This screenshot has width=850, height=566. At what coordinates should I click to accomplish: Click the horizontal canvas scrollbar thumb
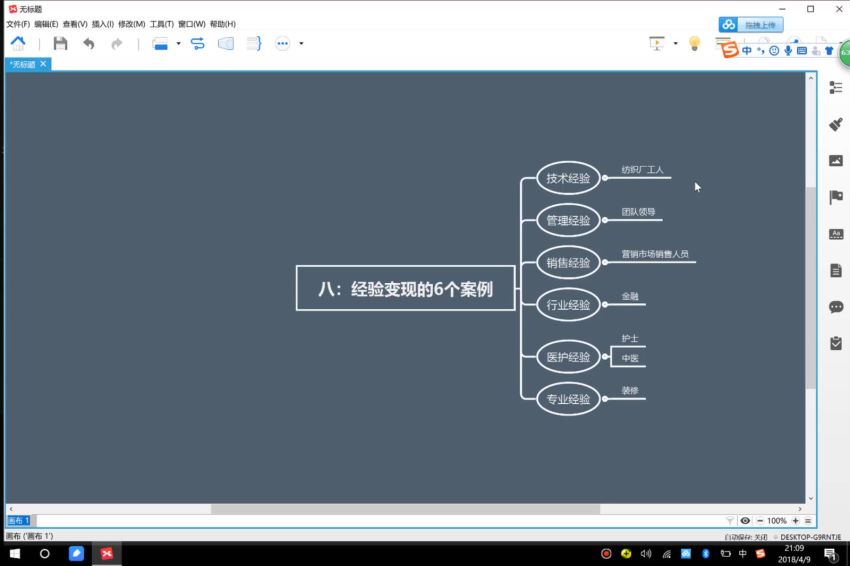[405, 509]
